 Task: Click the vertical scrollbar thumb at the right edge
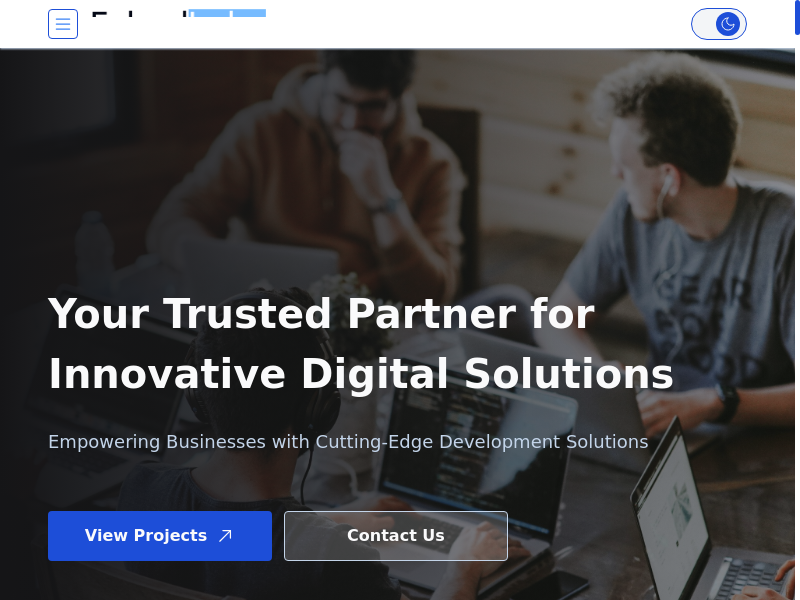[797, 17]
